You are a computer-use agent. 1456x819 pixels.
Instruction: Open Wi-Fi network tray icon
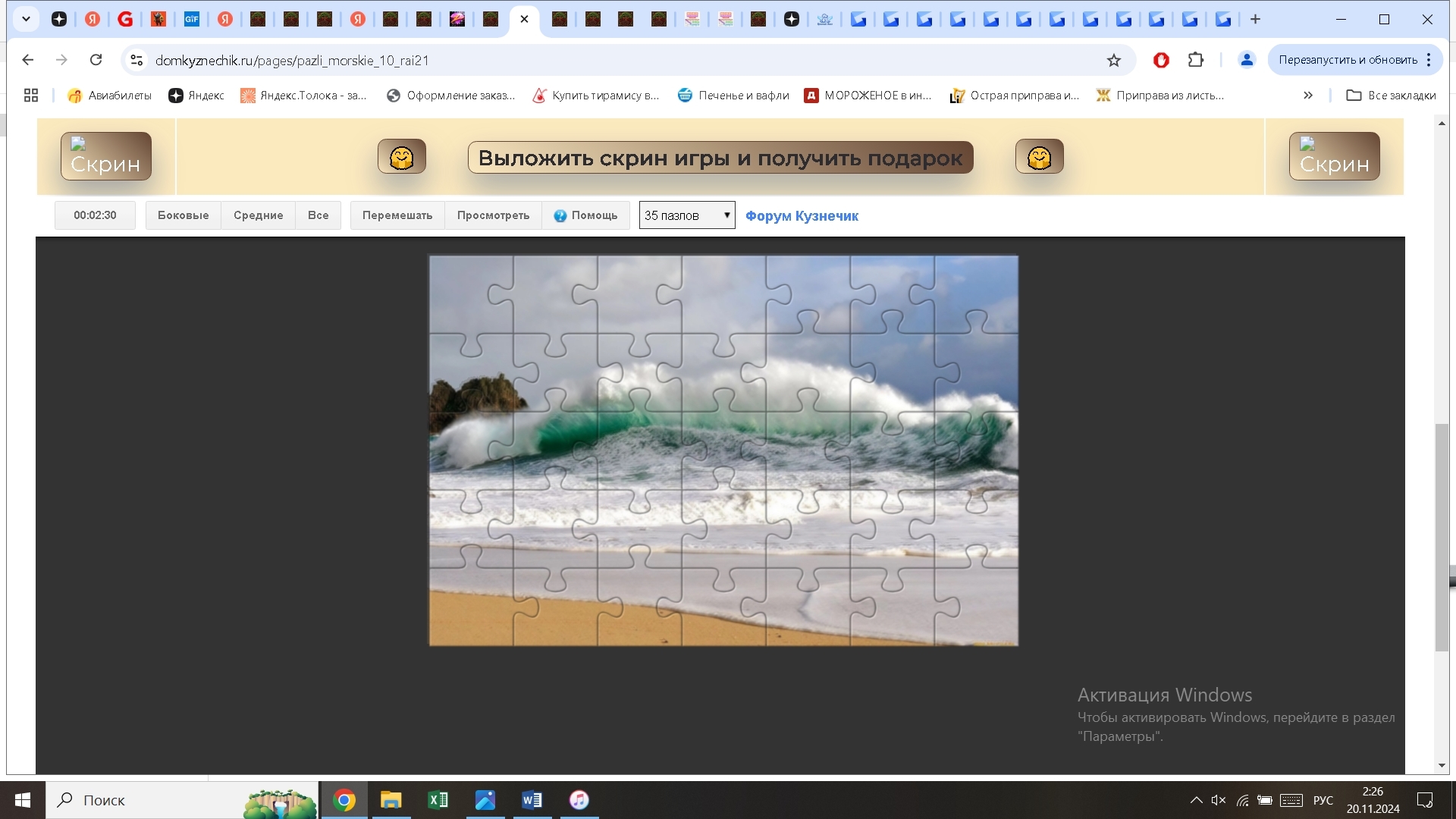[x=1242, y=800]
